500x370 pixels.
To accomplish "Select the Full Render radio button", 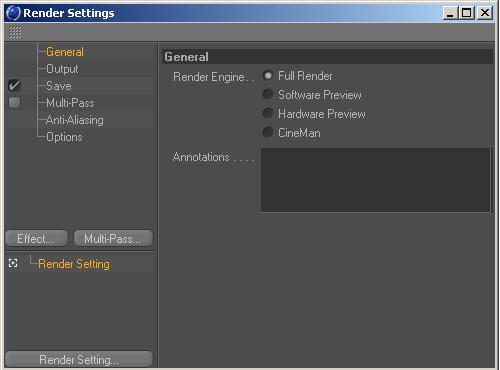I will [x=268, y=76].
